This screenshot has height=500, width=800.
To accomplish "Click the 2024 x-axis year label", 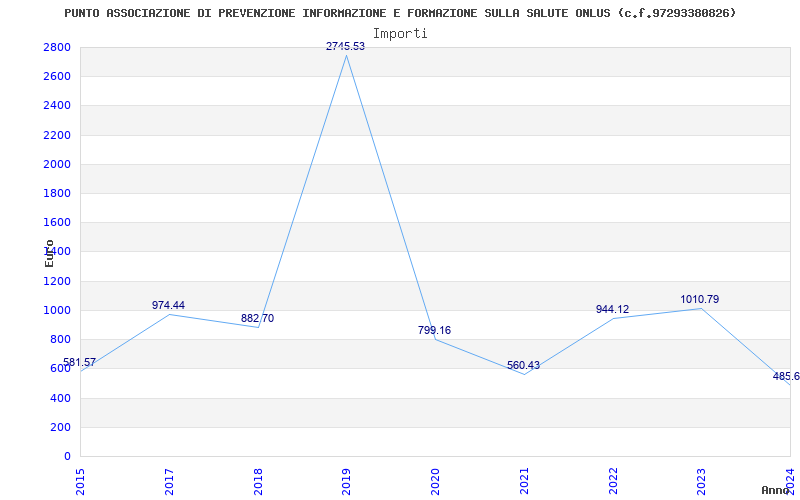I will [790, 481].
